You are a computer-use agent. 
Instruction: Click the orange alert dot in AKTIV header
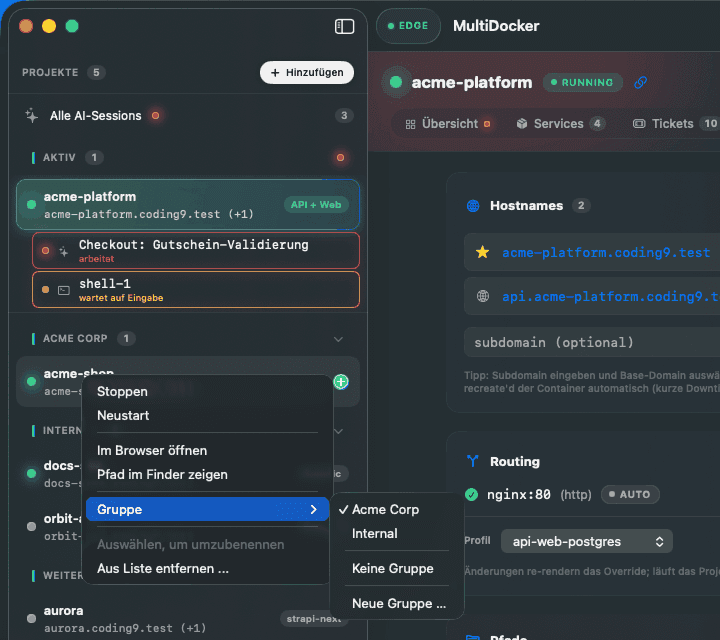pos(340,157)
